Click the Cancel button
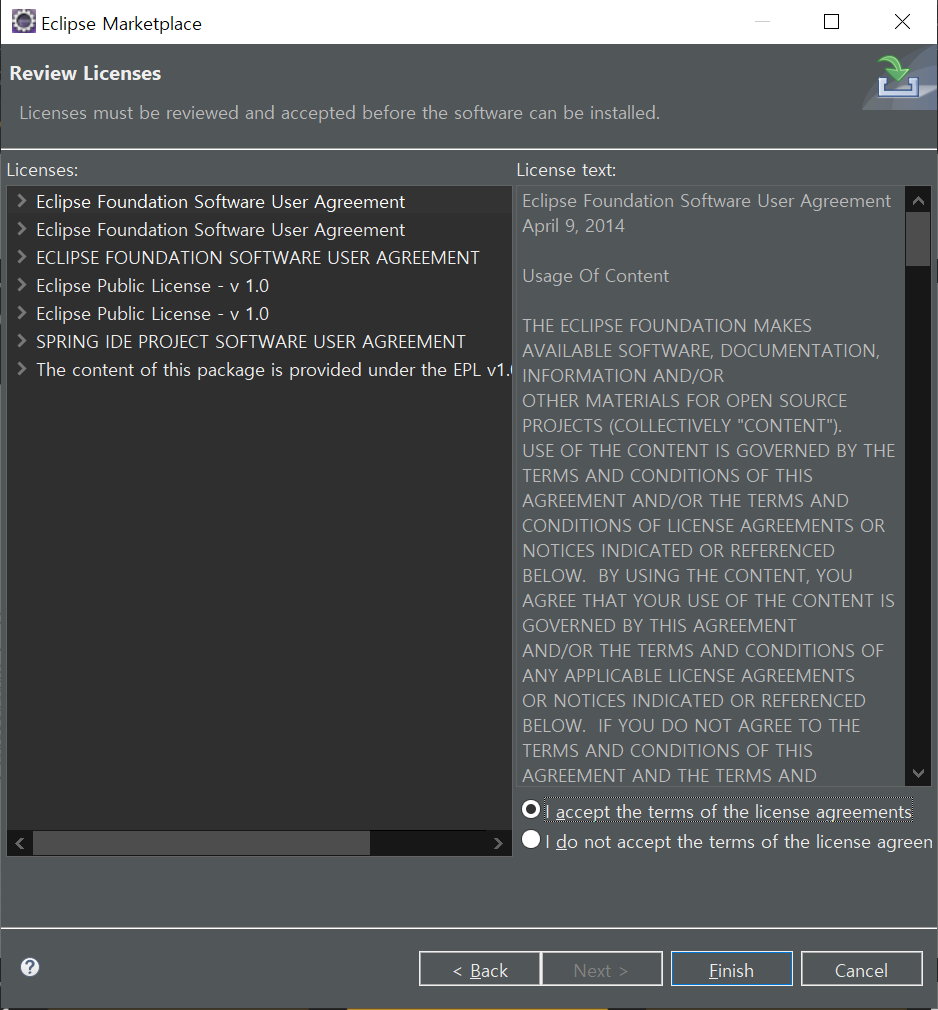 (861, 969)
